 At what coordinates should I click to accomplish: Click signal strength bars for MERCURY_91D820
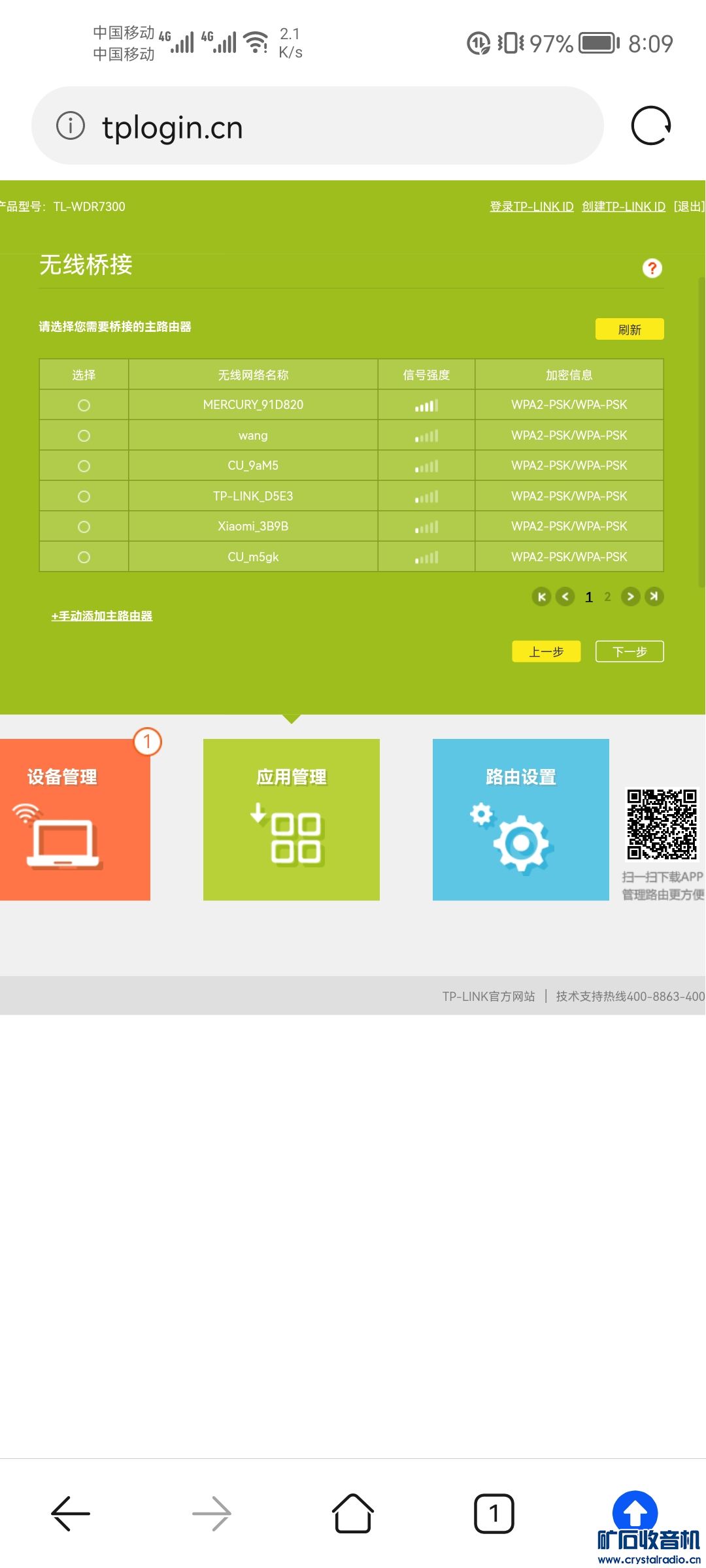426,406
